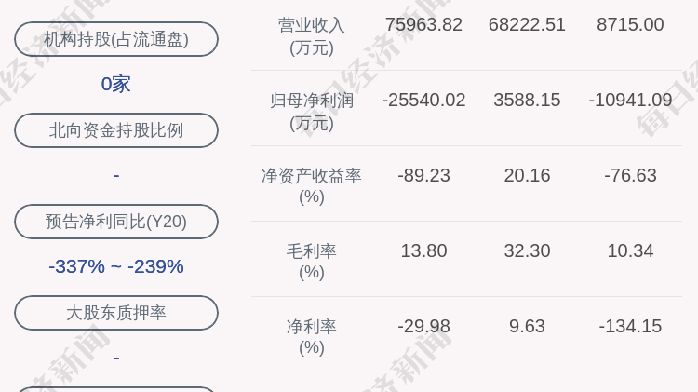698x392 pixels.
Task: Click the 机构持股(占流通盘) pill button
Action: point(116,39)
